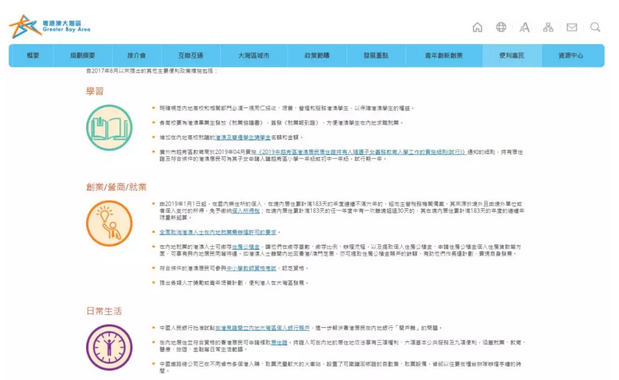Open the 2019 Yuexiu district school admission notice link

pos(363,152)
